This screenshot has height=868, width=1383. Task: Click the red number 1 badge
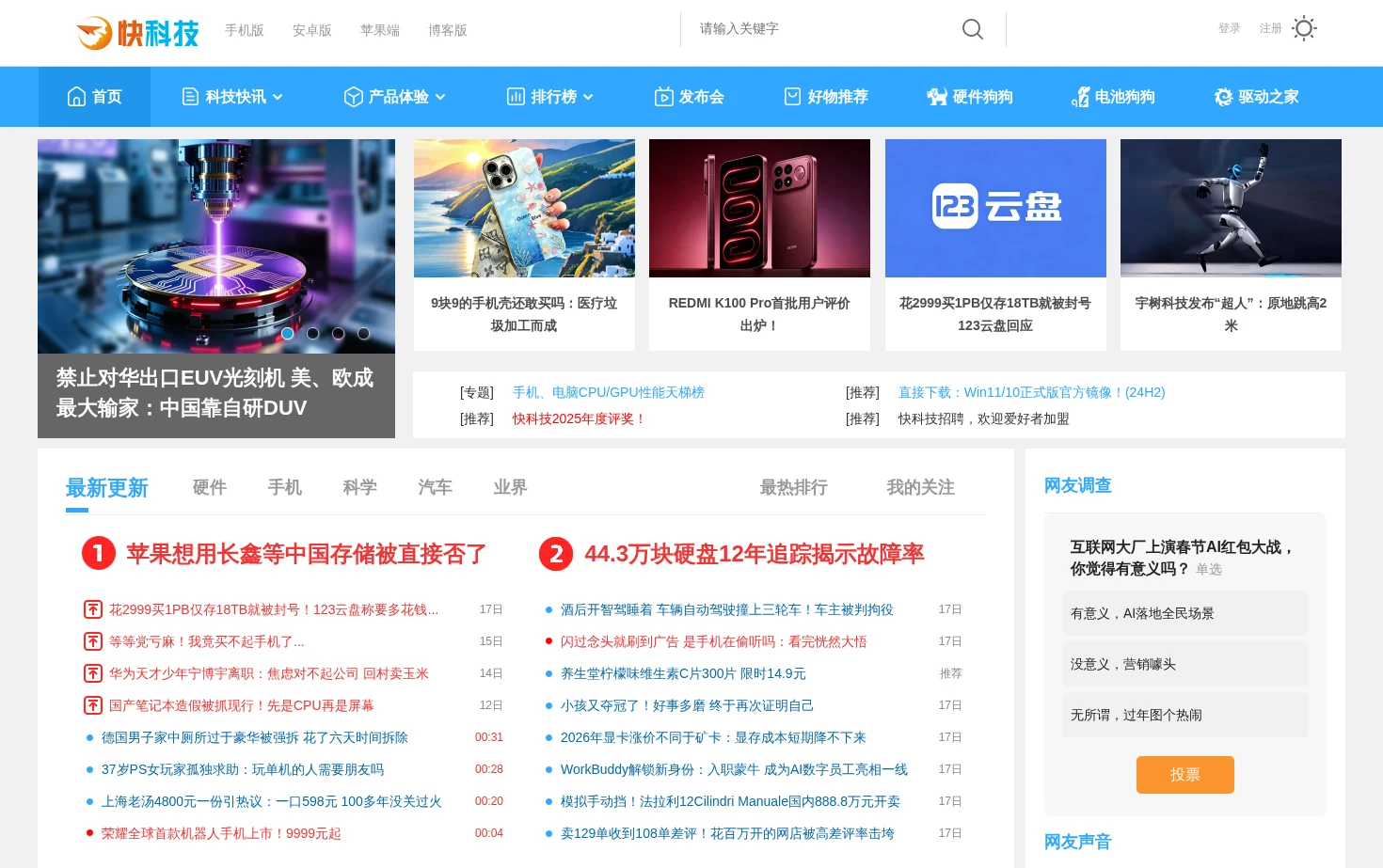point(98,553)
